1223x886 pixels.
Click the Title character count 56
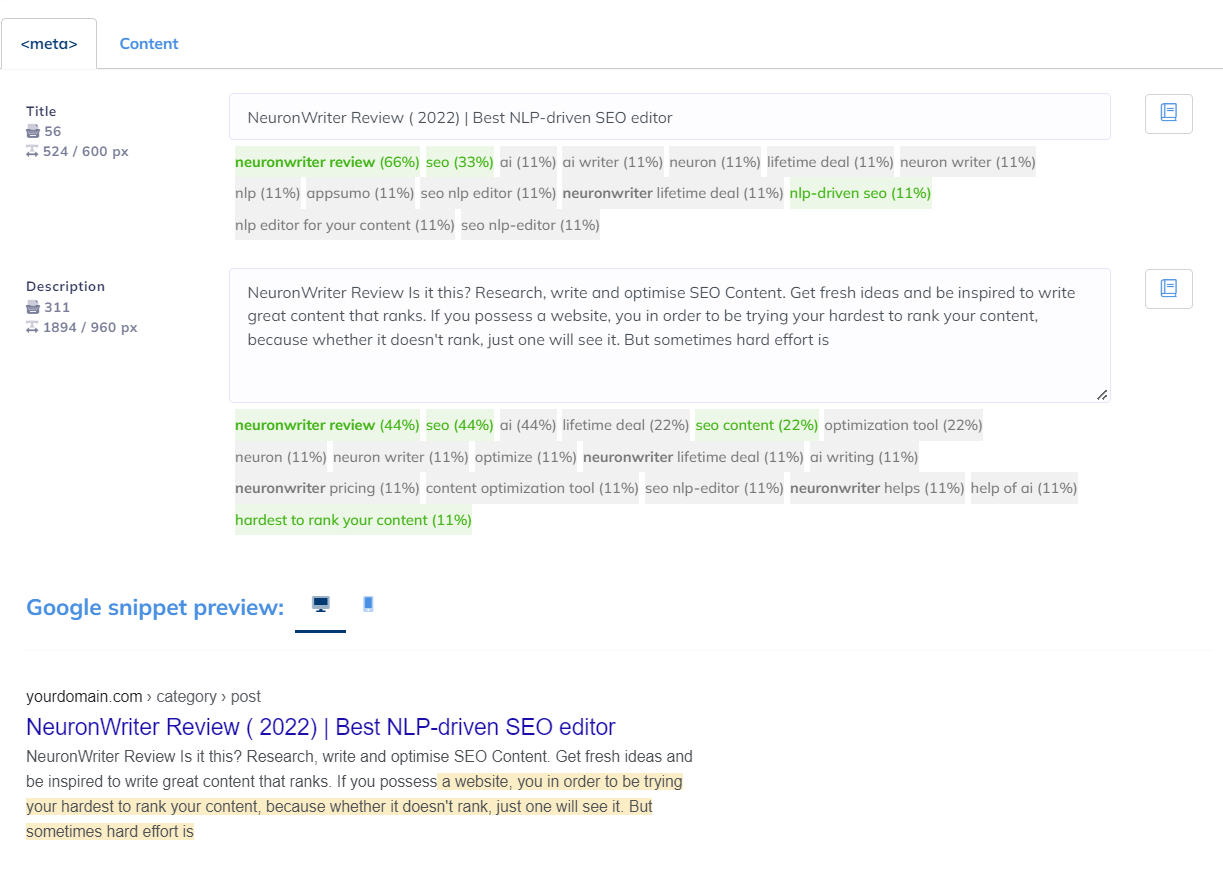coord(52,132)
